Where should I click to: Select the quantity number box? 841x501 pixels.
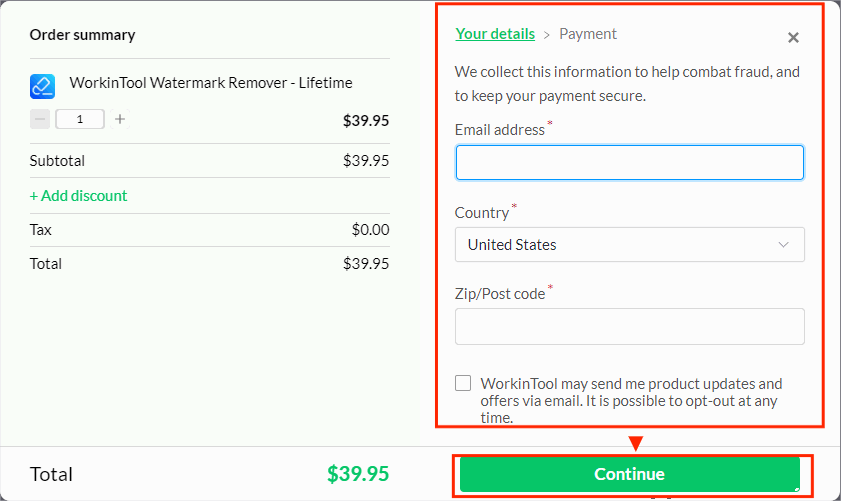pyautogui.click(x=79, y=119)
